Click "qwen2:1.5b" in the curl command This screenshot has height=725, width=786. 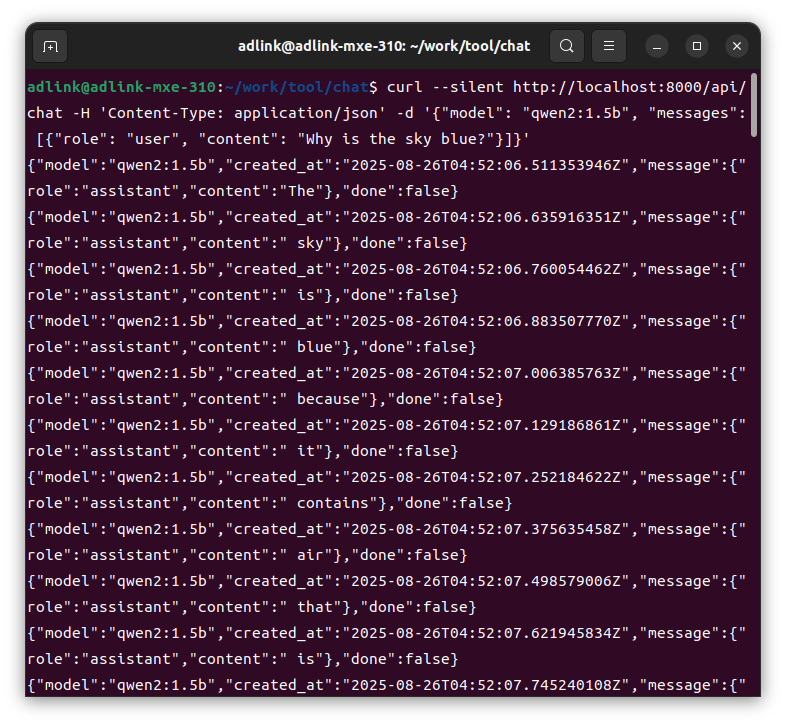pos(575,113)
